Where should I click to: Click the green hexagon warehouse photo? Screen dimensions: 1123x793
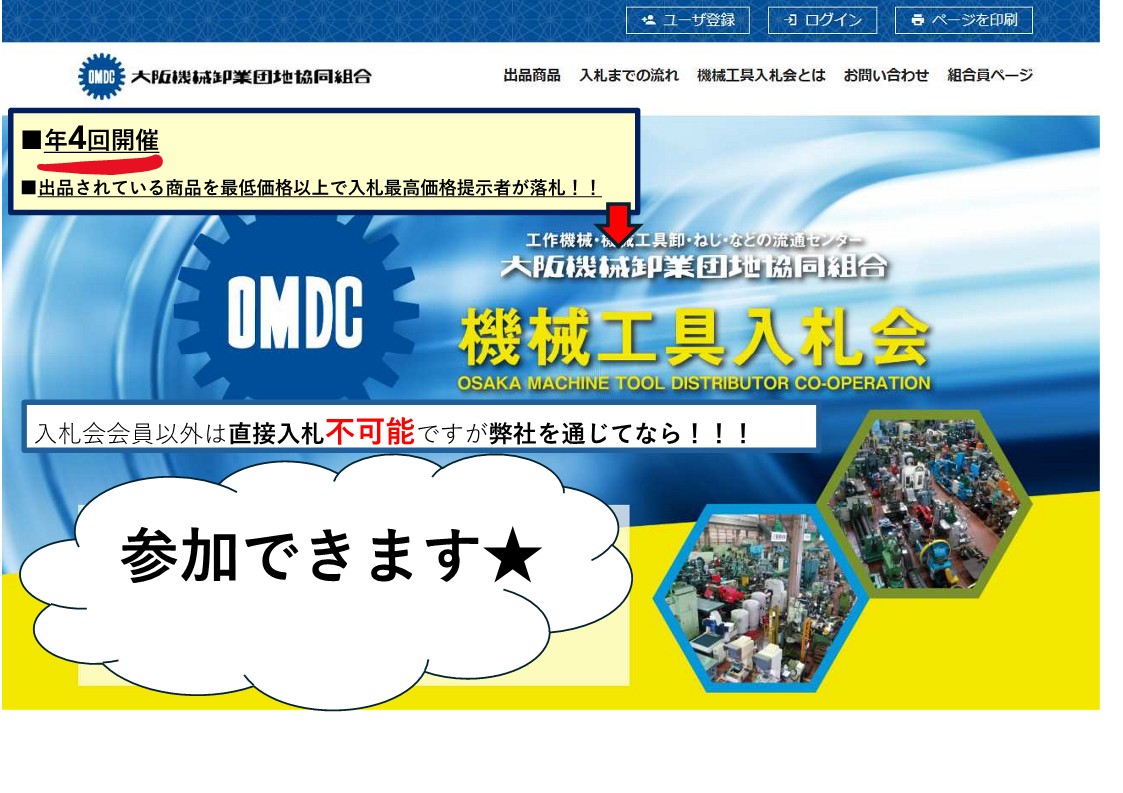pos(924,504)
